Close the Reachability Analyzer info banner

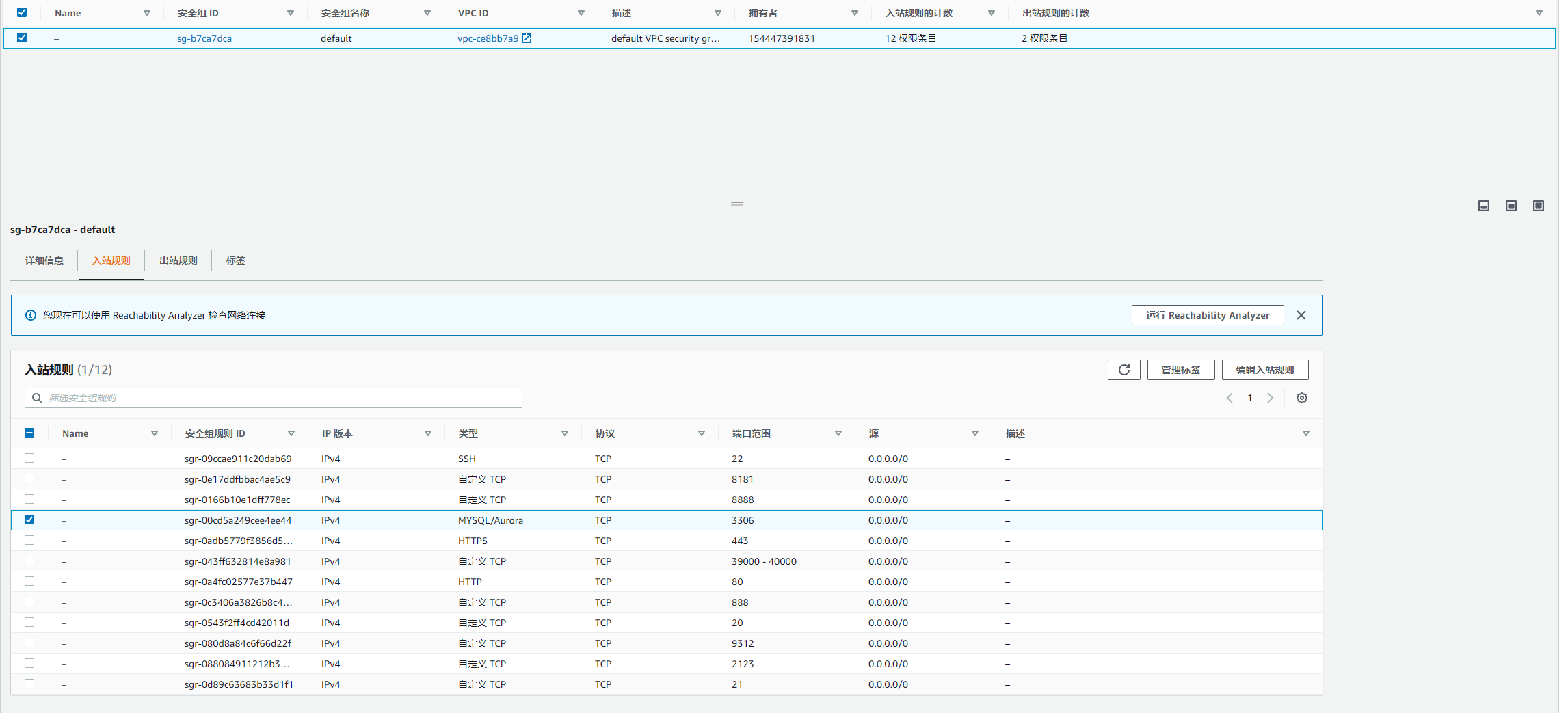pos(1301,315)
